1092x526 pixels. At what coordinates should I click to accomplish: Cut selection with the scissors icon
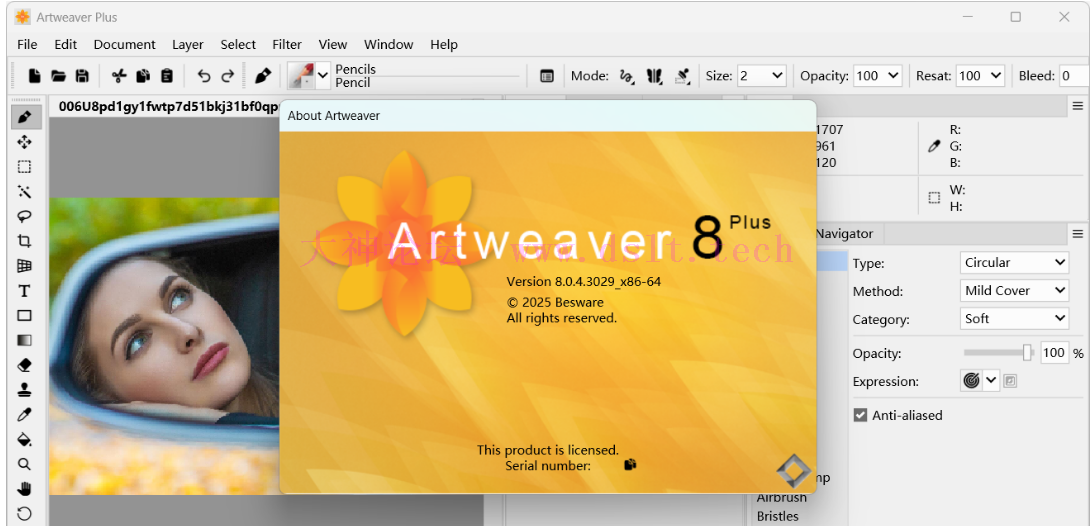119,76
